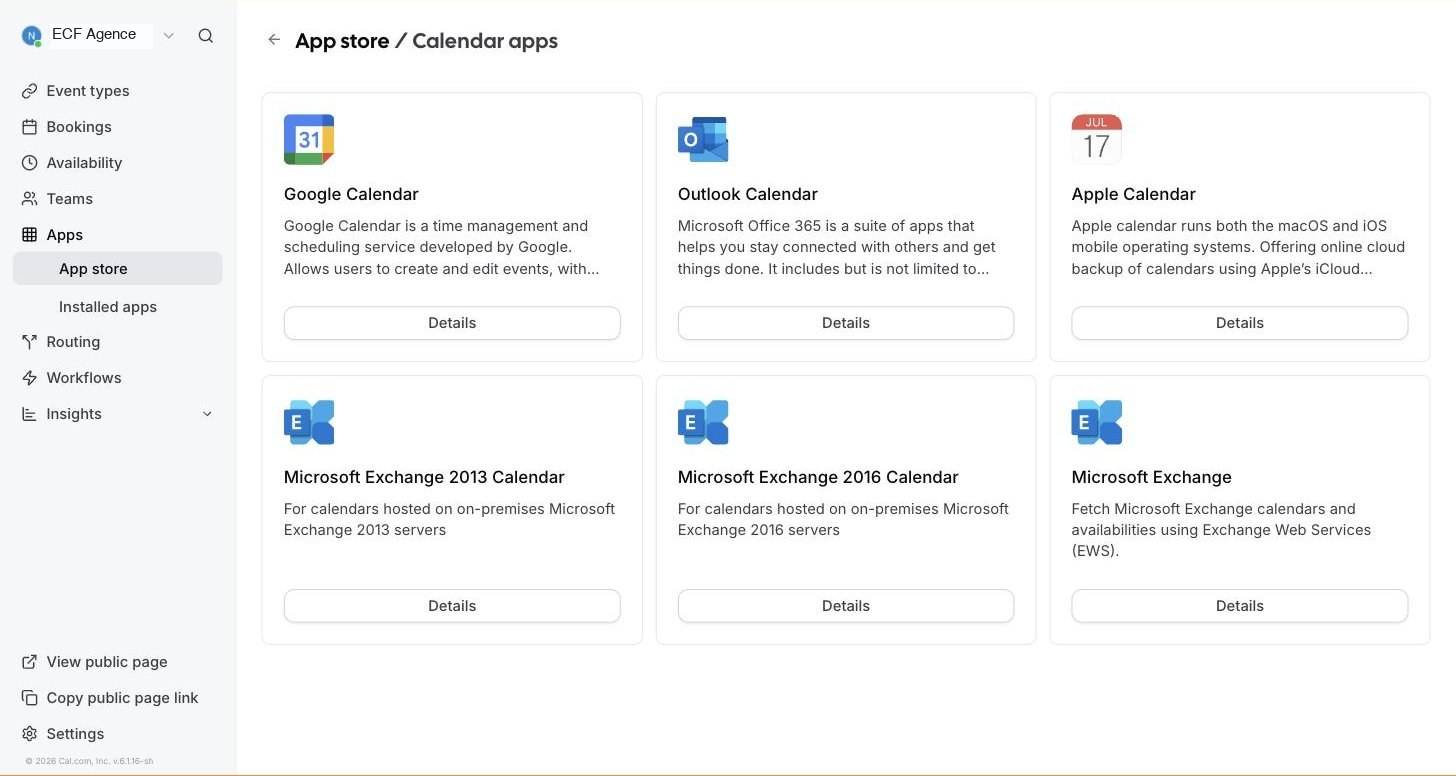Click the Workflows lightning bolt icon
The height and width of the screenshot is (776, 1456).
pos(30,378)
